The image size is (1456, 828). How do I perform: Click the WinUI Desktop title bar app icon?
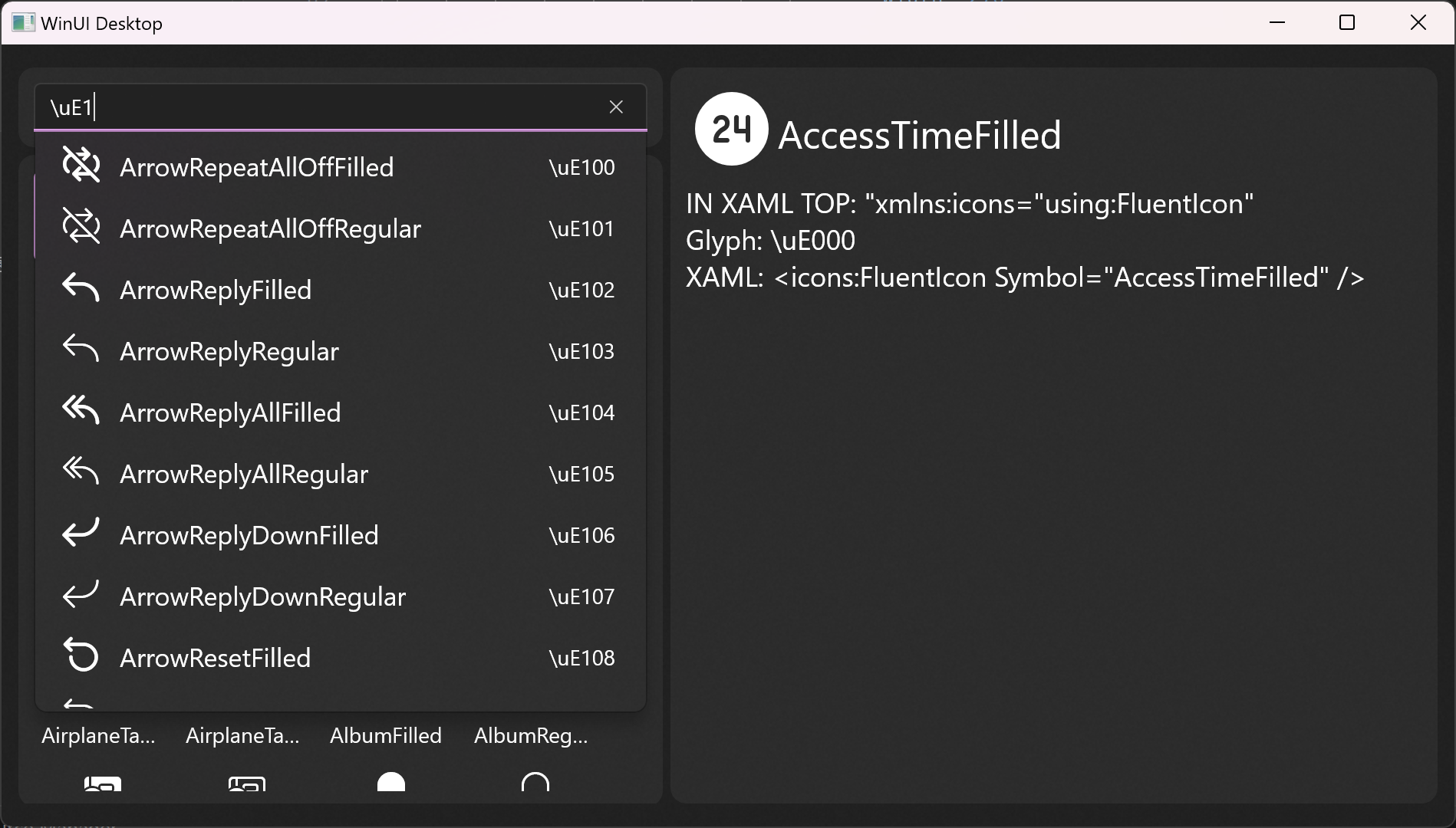pos(23,22)
